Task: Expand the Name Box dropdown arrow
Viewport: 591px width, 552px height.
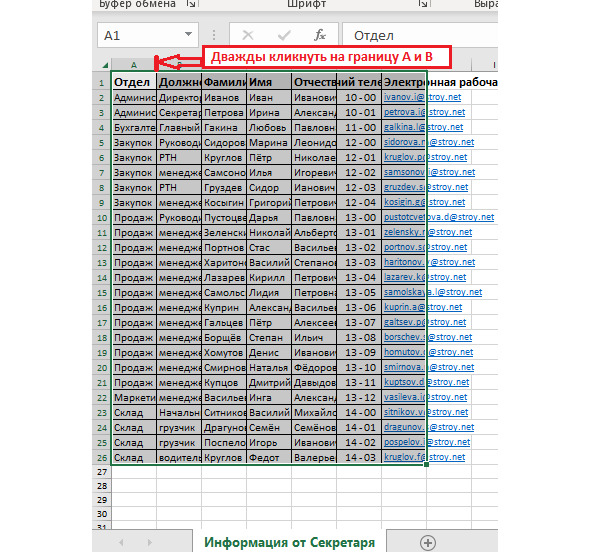Action: (x=188, y=34)
